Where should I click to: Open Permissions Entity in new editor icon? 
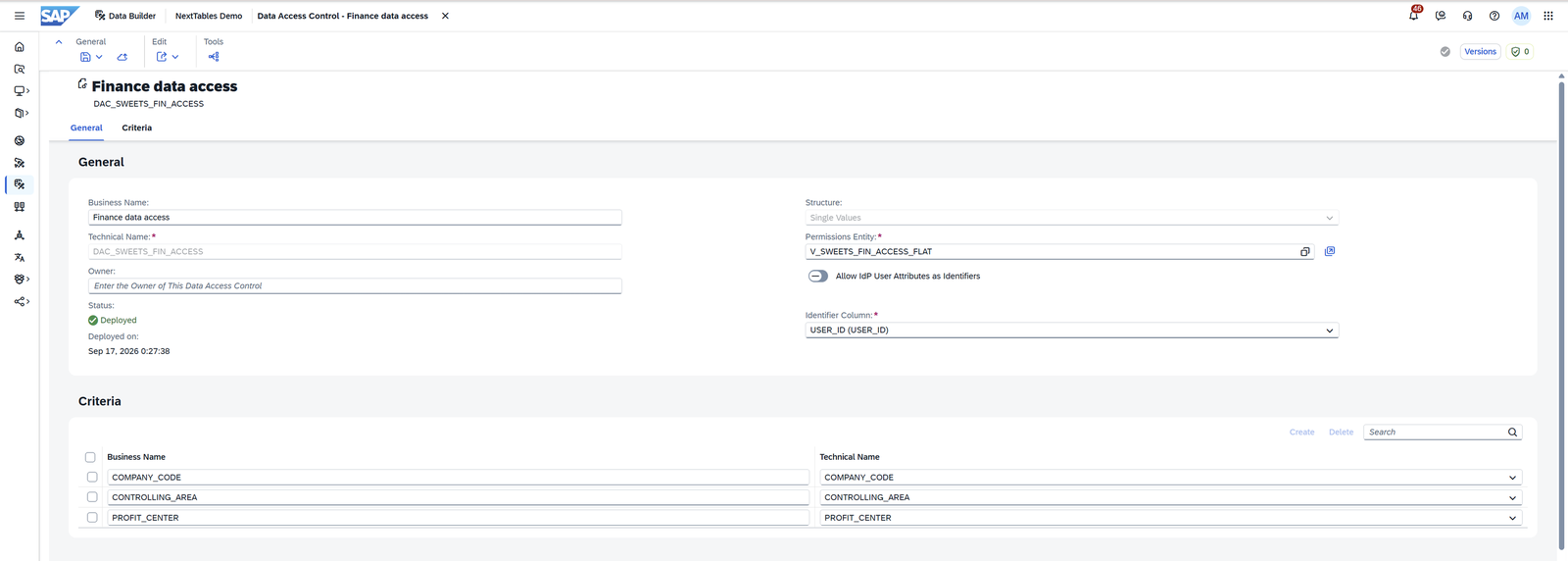[x=1330, y=252]
